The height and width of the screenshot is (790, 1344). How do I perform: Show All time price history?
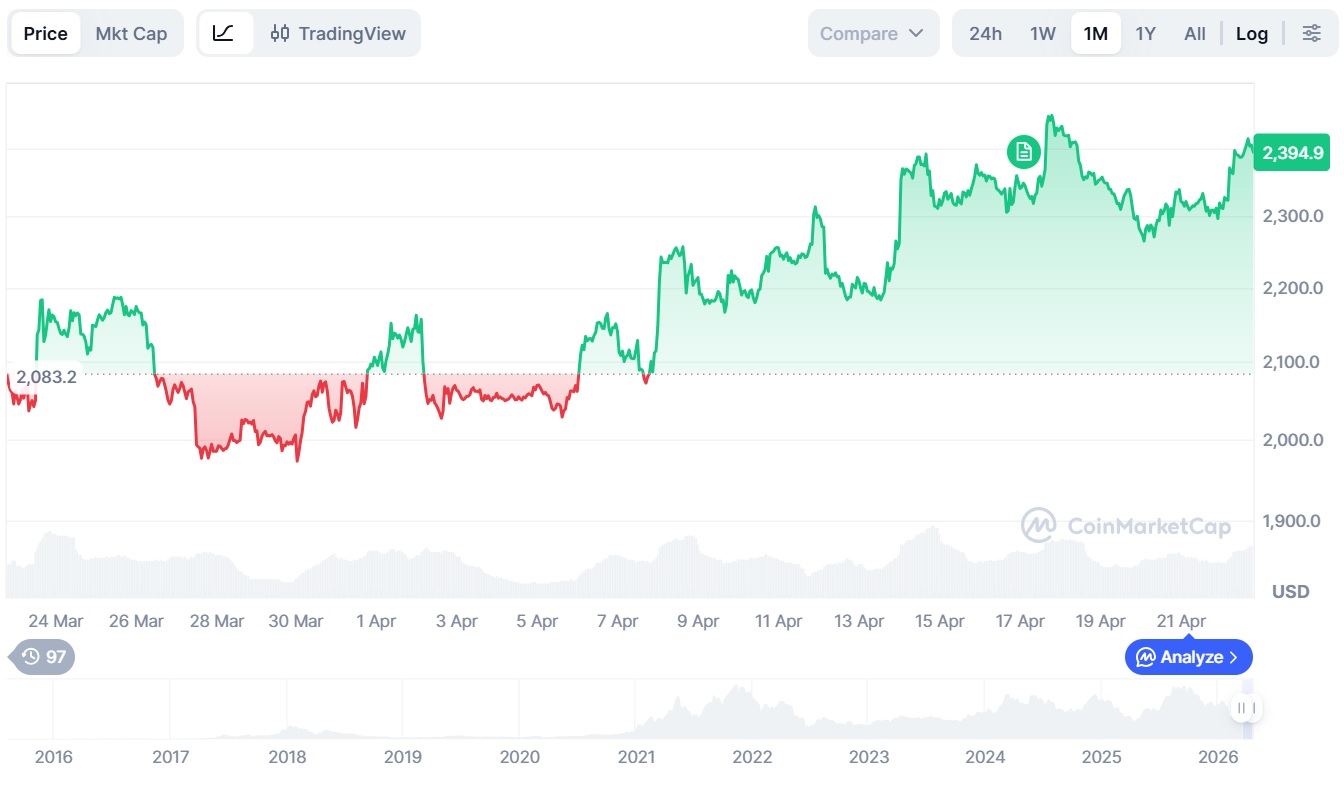tap(1195, 33)
